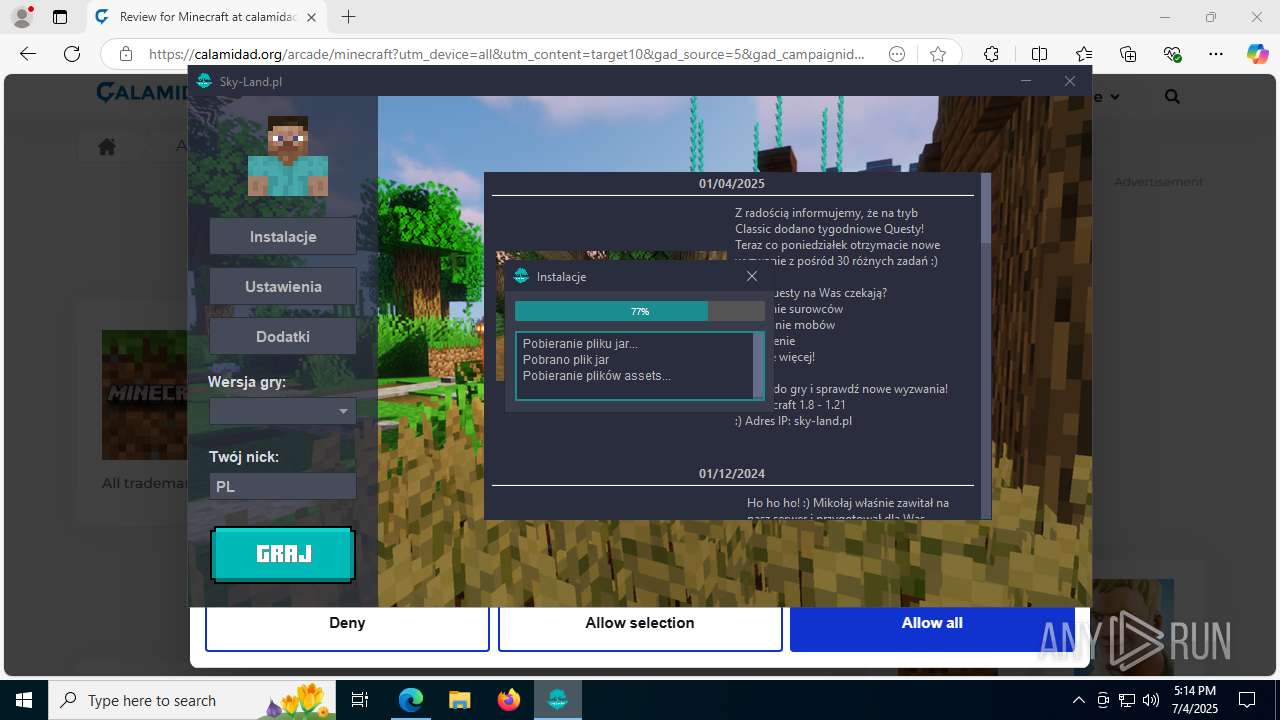Click Deny on the cookie banner
The width and height of the screenshot is (1280, 720).
pyautogui.click(x=347, y=623)
